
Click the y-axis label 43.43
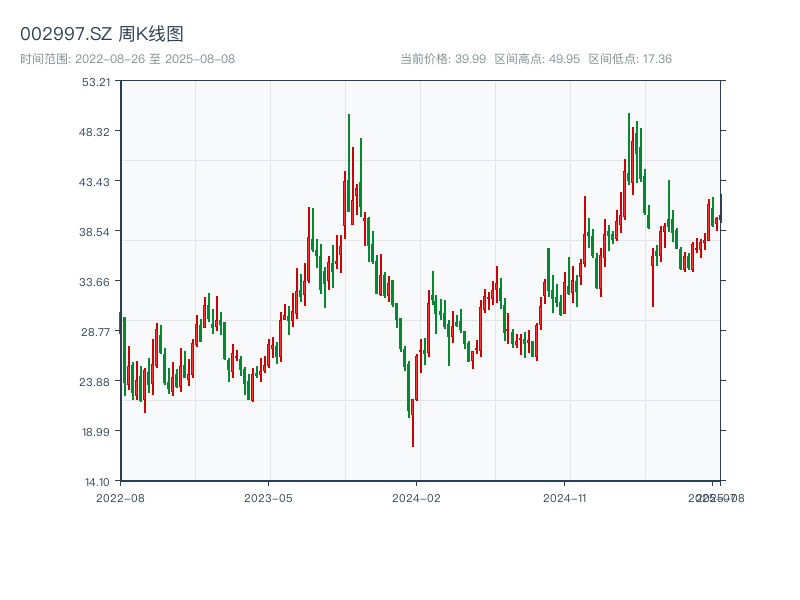[x=94, y=182]
